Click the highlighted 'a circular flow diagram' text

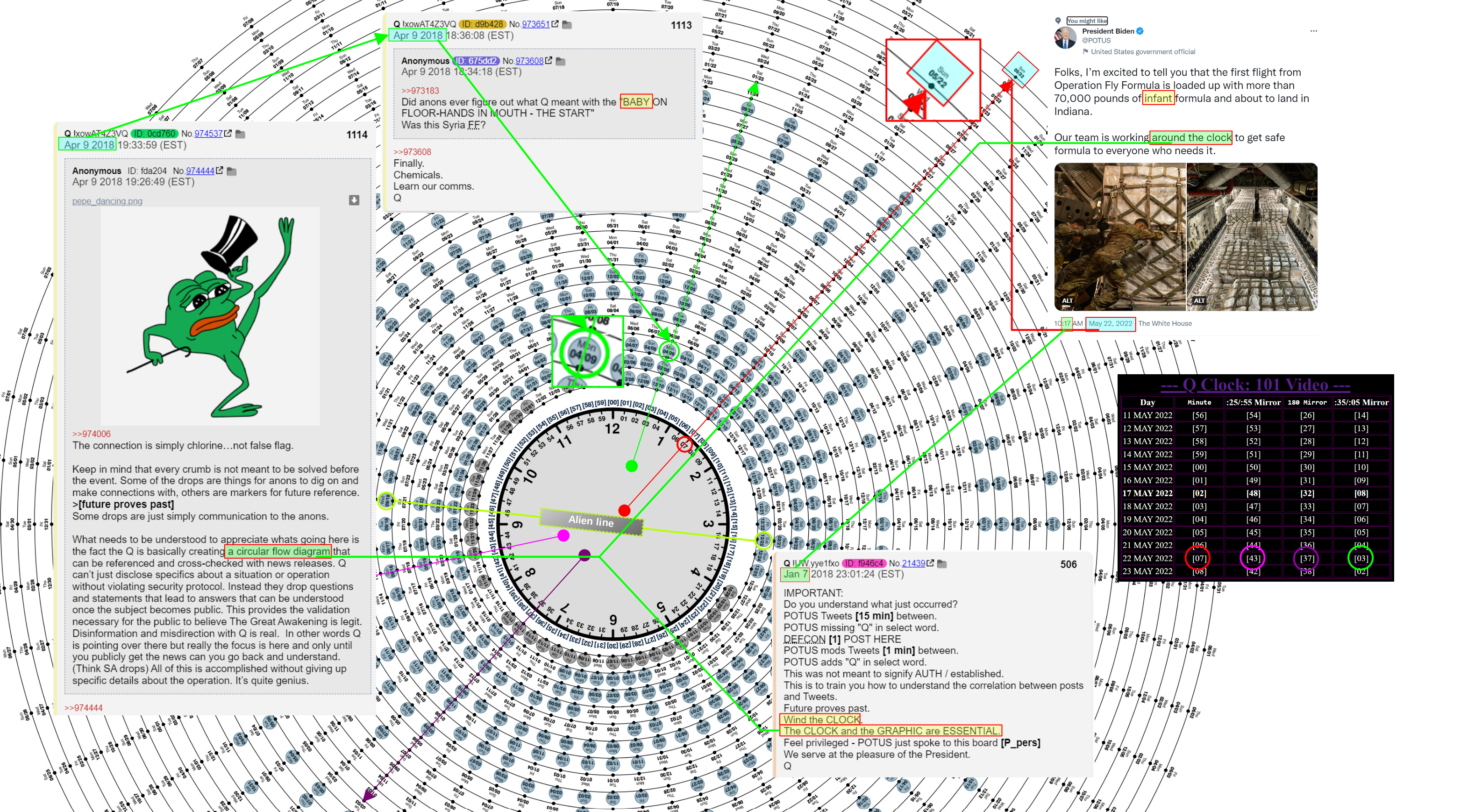278,551
